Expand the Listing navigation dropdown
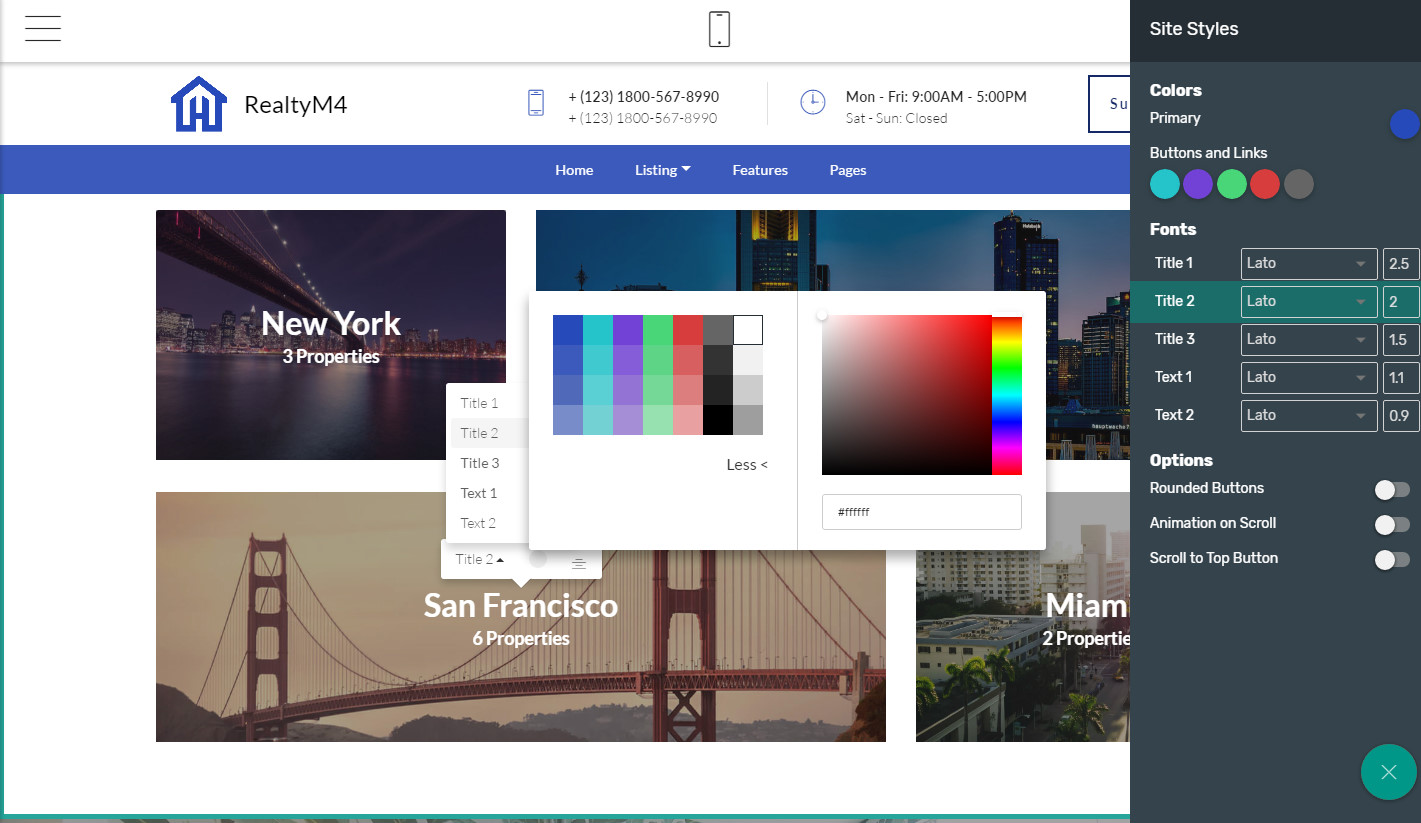 662,170
